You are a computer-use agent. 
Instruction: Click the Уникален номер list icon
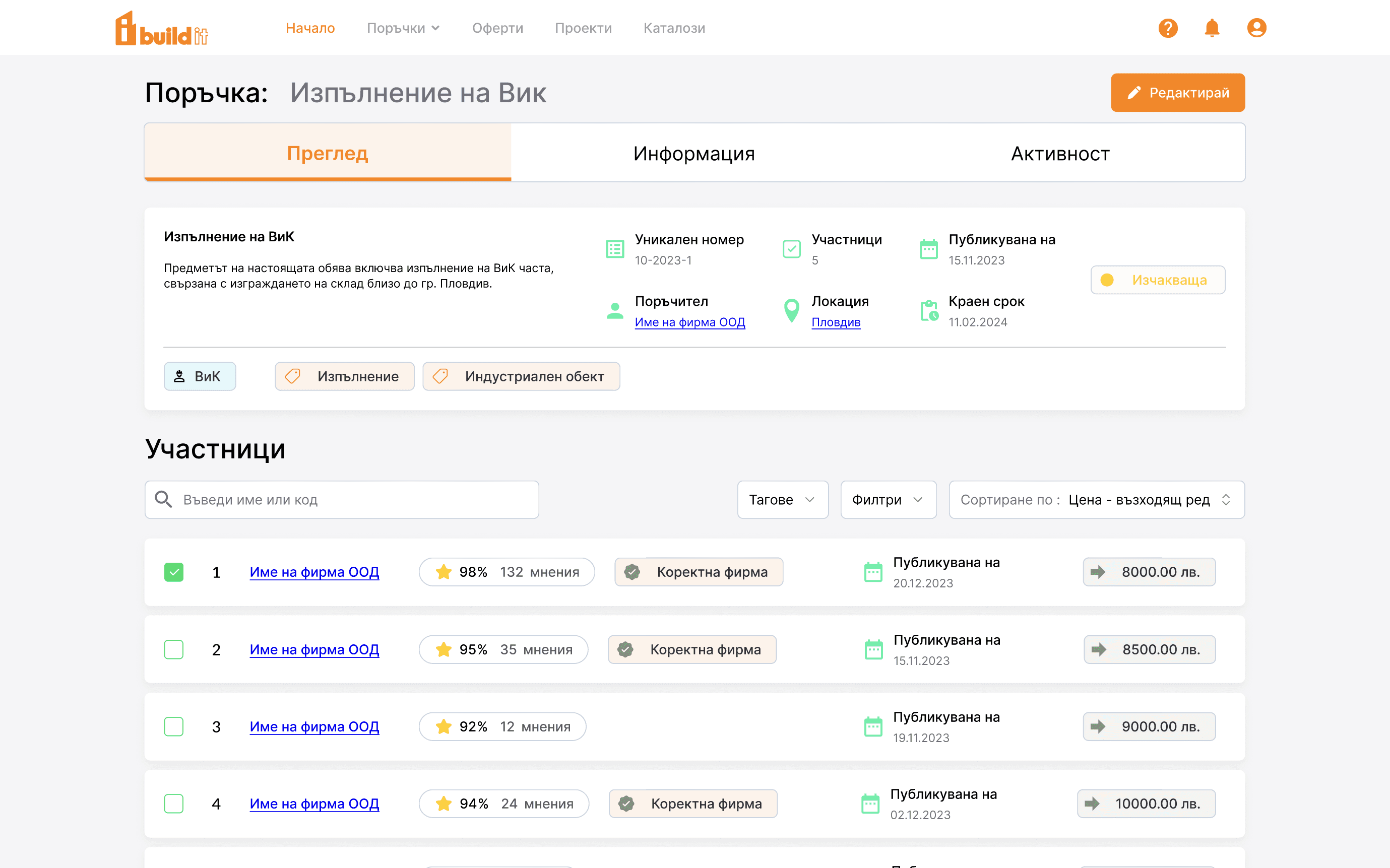[x=615, y=249]
